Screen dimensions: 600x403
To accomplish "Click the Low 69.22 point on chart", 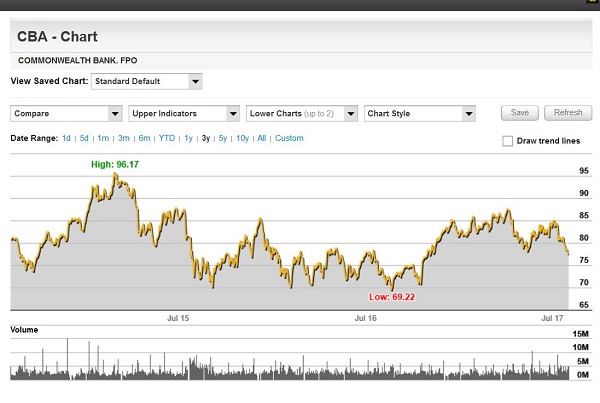I will [393, 287].
